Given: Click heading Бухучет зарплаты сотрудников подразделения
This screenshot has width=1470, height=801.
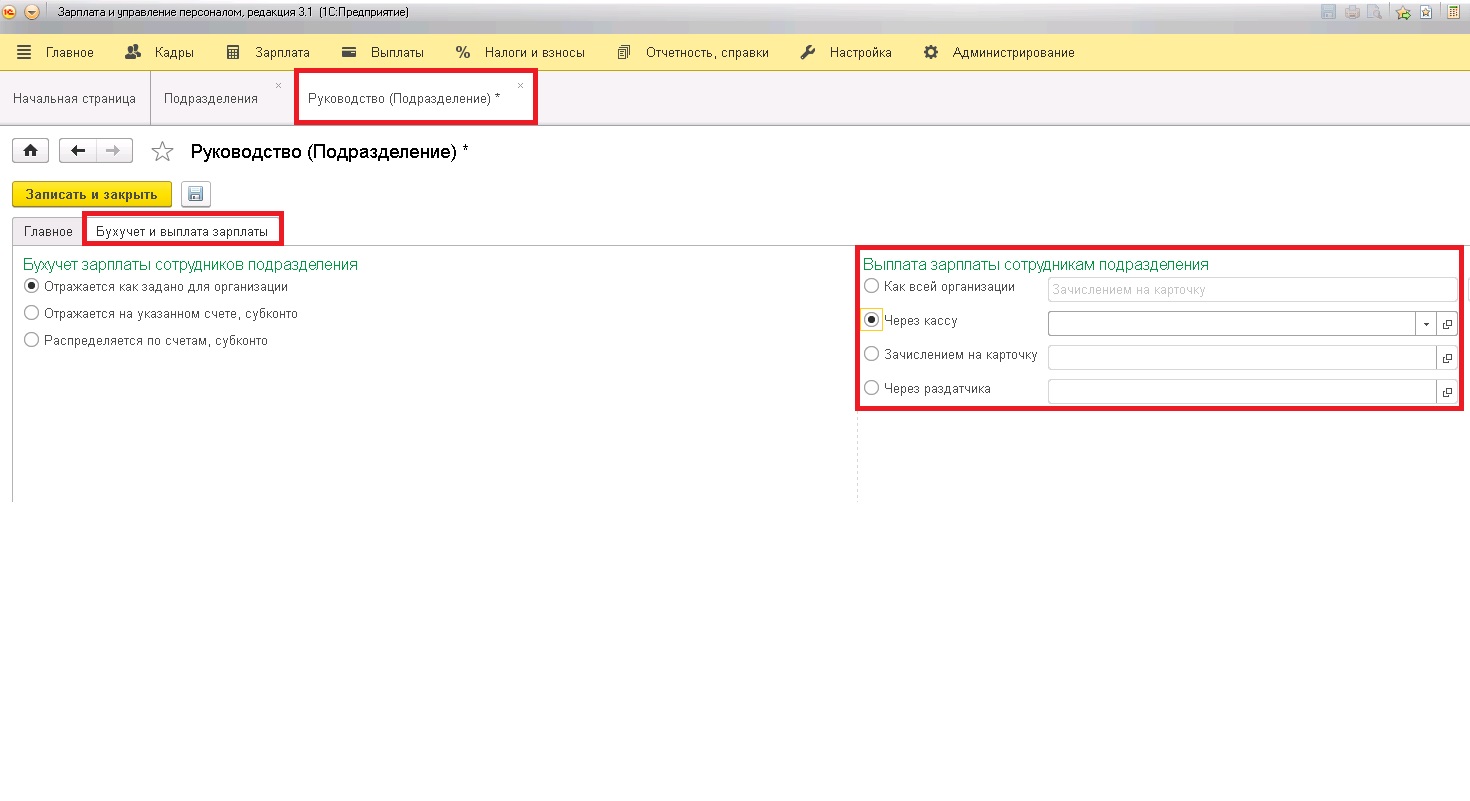Looking at the screenshot, I should [x=190, y=264].
